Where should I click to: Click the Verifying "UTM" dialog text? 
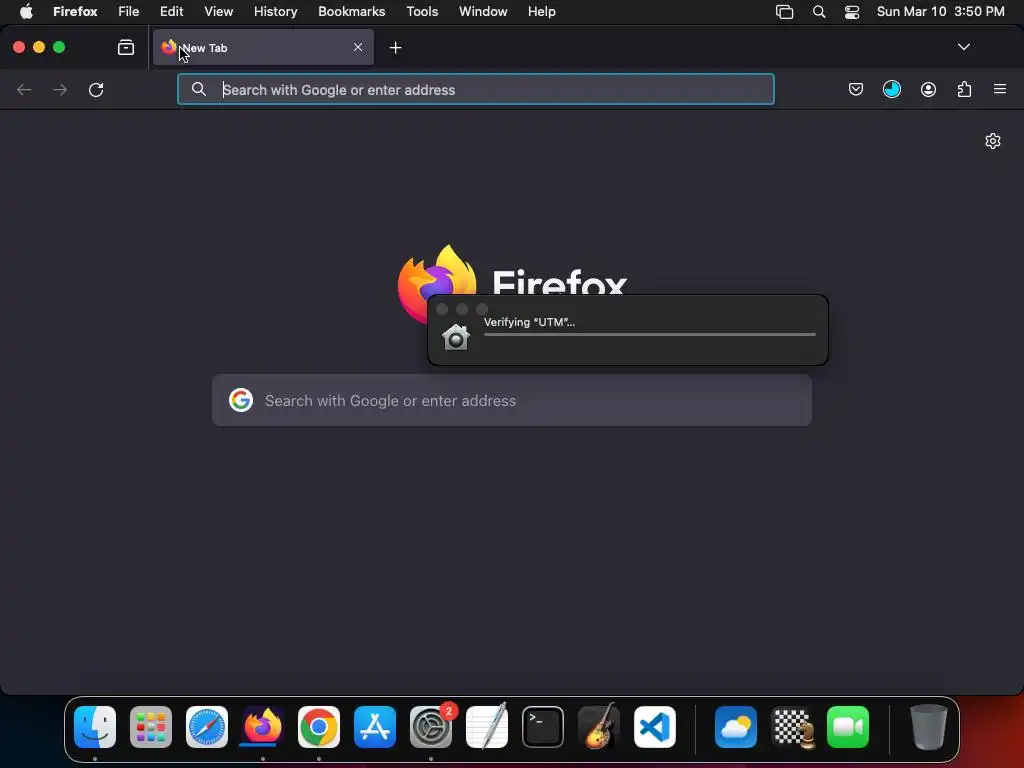click(529, 322)
